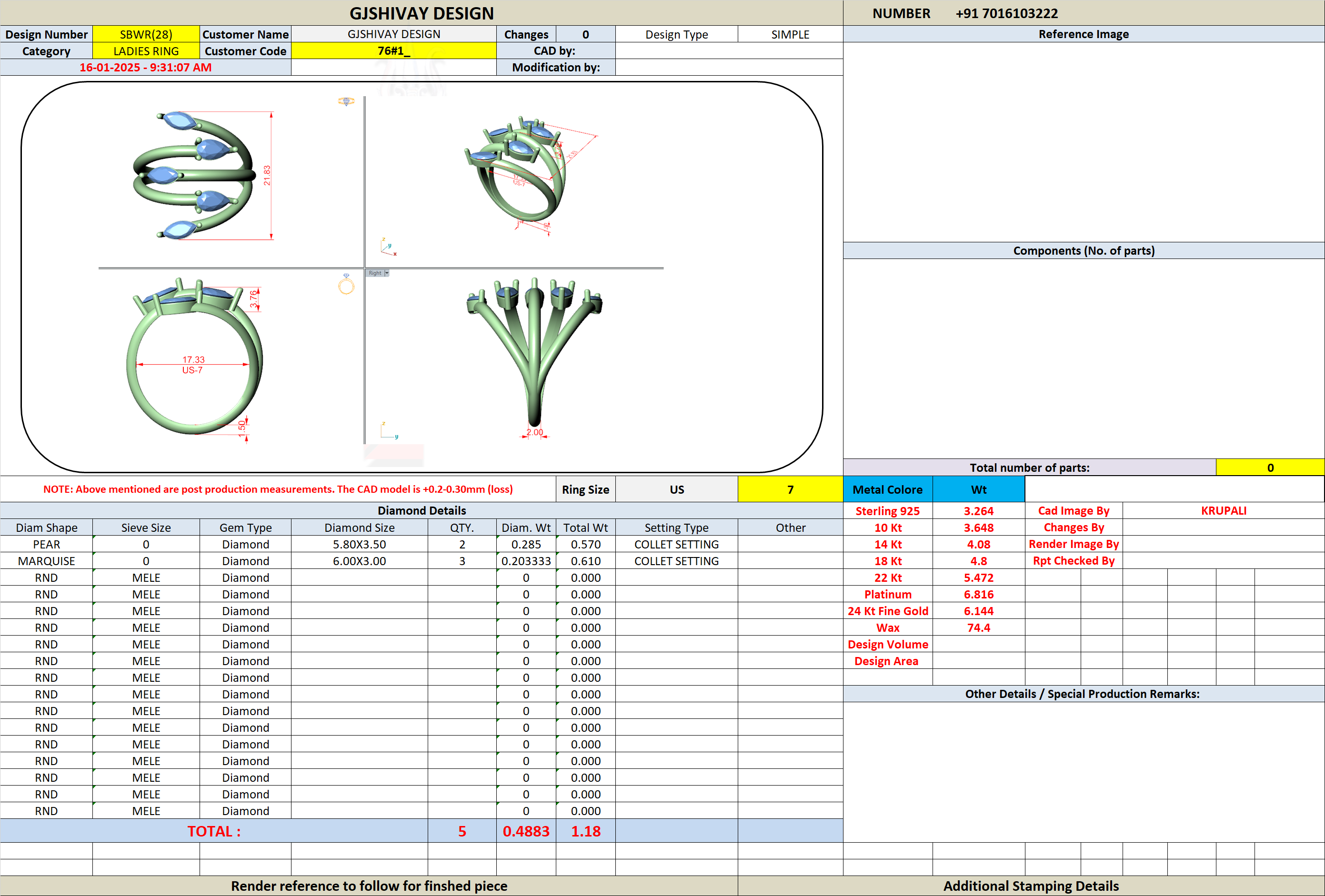Click the Customer Name value GJSHIVAY DESIGN
The height and width of the screenshot is (896, 1325).
click(393, 34)
